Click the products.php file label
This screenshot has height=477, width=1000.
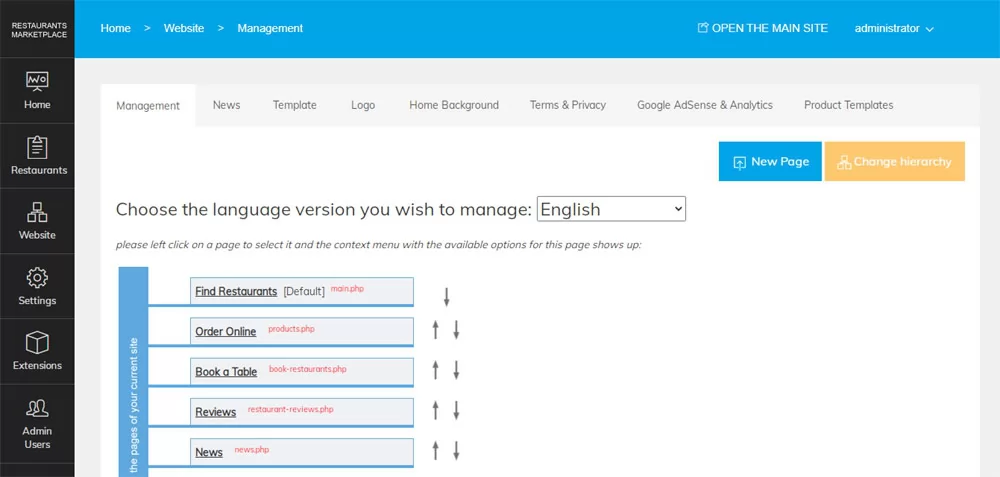pos(291,329)
